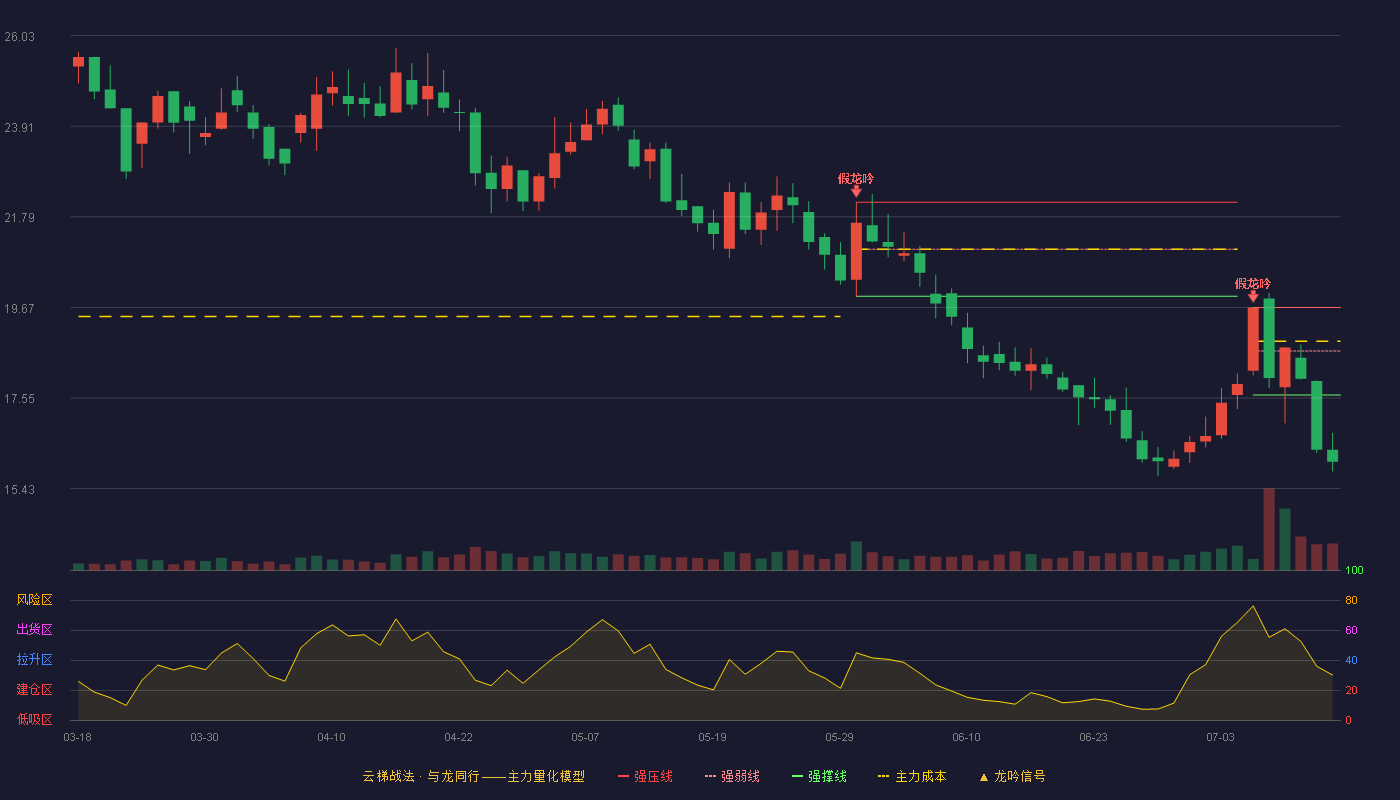Click the 05-29 date label

[840, 737]
